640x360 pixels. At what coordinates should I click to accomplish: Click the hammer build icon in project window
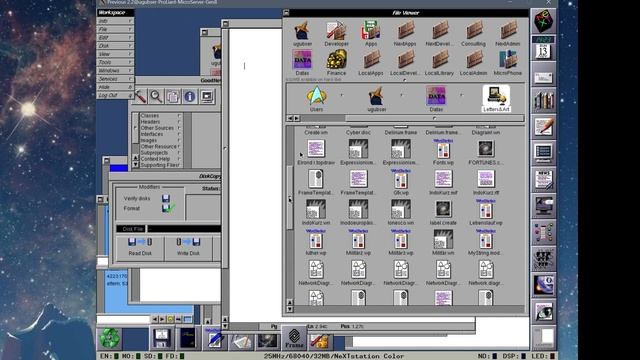point(140,97)
